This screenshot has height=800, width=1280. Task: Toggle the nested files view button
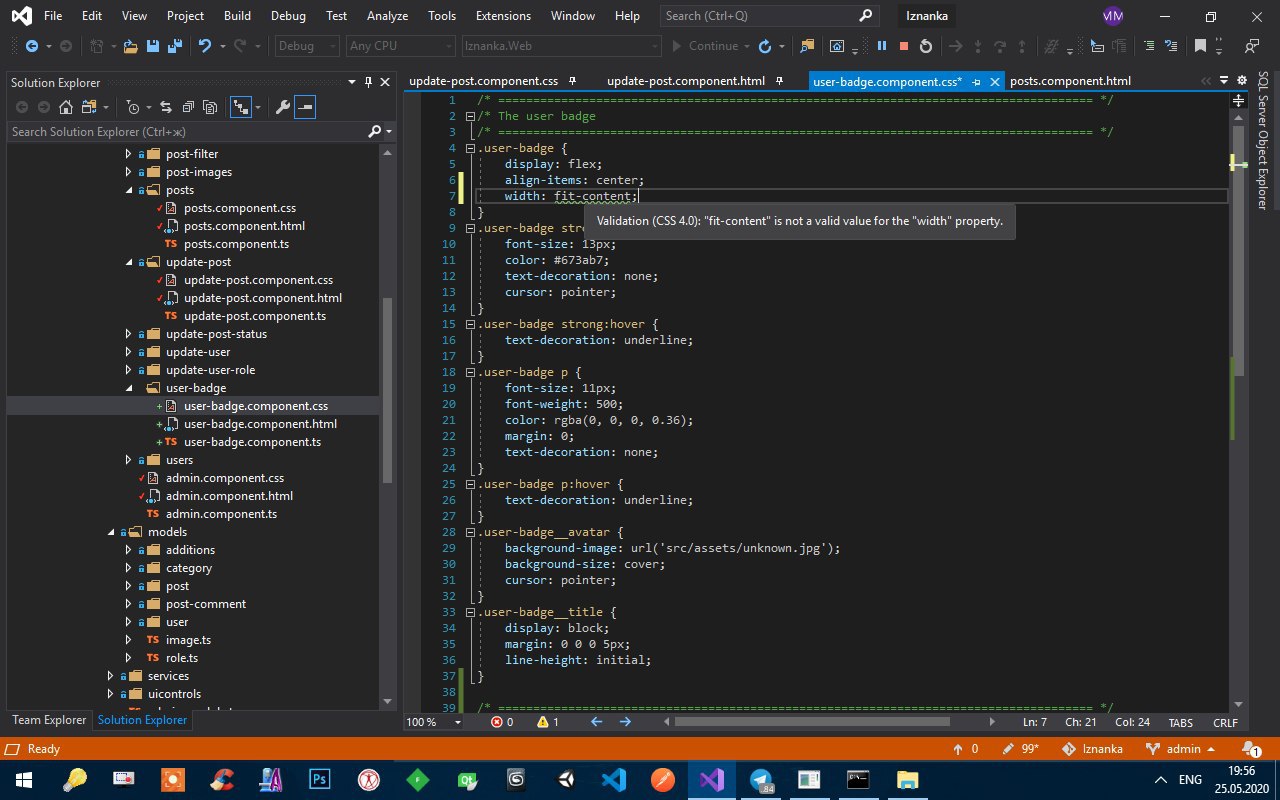click(x=240, y=107)
